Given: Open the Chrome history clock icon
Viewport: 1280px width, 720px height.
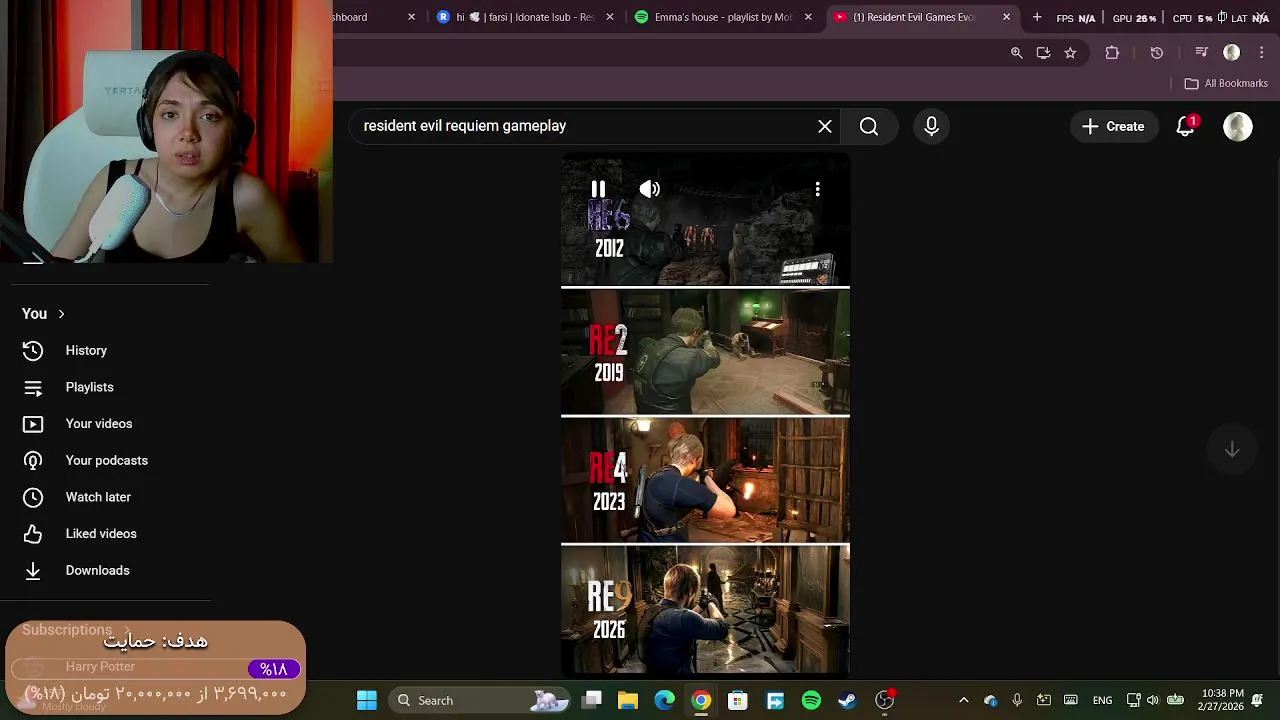Looking at the screenshot, I should (1157, 53).
